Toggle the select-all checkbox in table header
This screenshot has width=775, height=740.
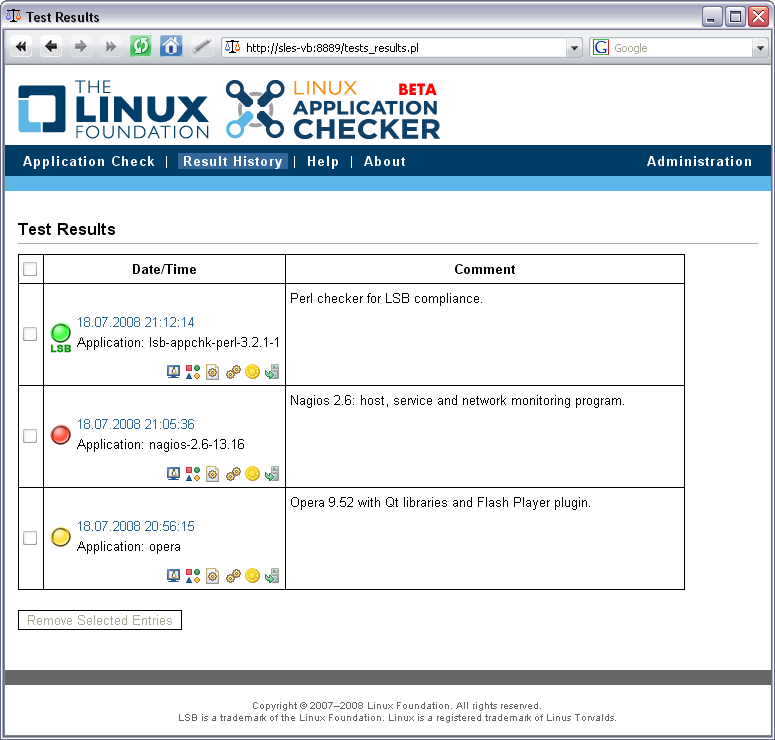coord(30,269)
